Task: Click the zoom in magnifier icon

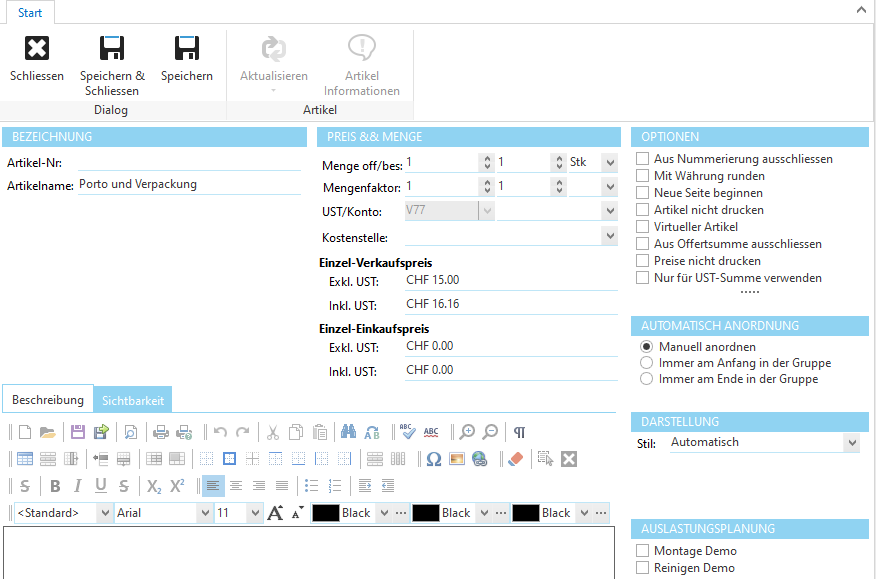Action: (x=467, y=432)
